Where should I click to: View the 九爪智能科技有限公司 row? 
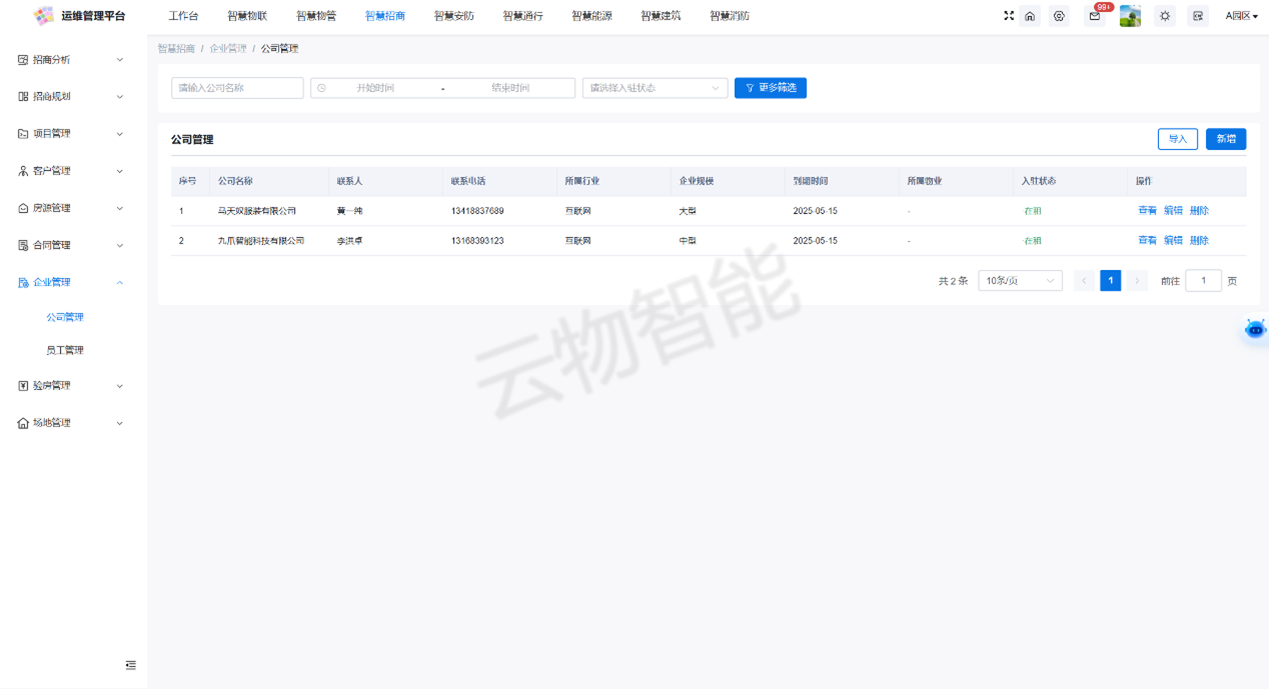(x=1147, y=241)
